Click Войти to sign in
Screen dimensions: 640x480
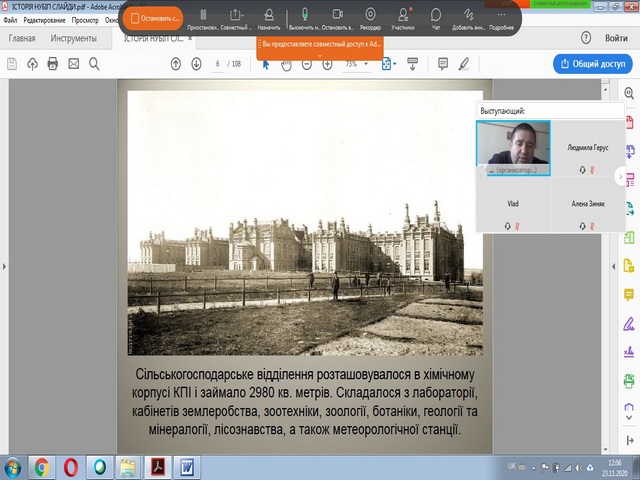pyautogui.click(x=616, y=38)
